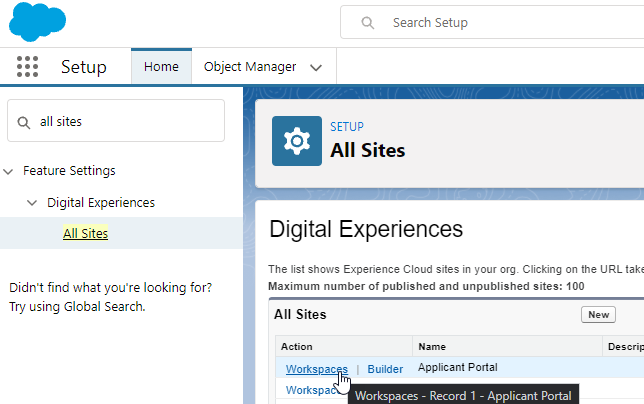Click the Salesforce cloud logo
Image resolution: width=644 pixels, height=404 pixels.
click(37, 21)
